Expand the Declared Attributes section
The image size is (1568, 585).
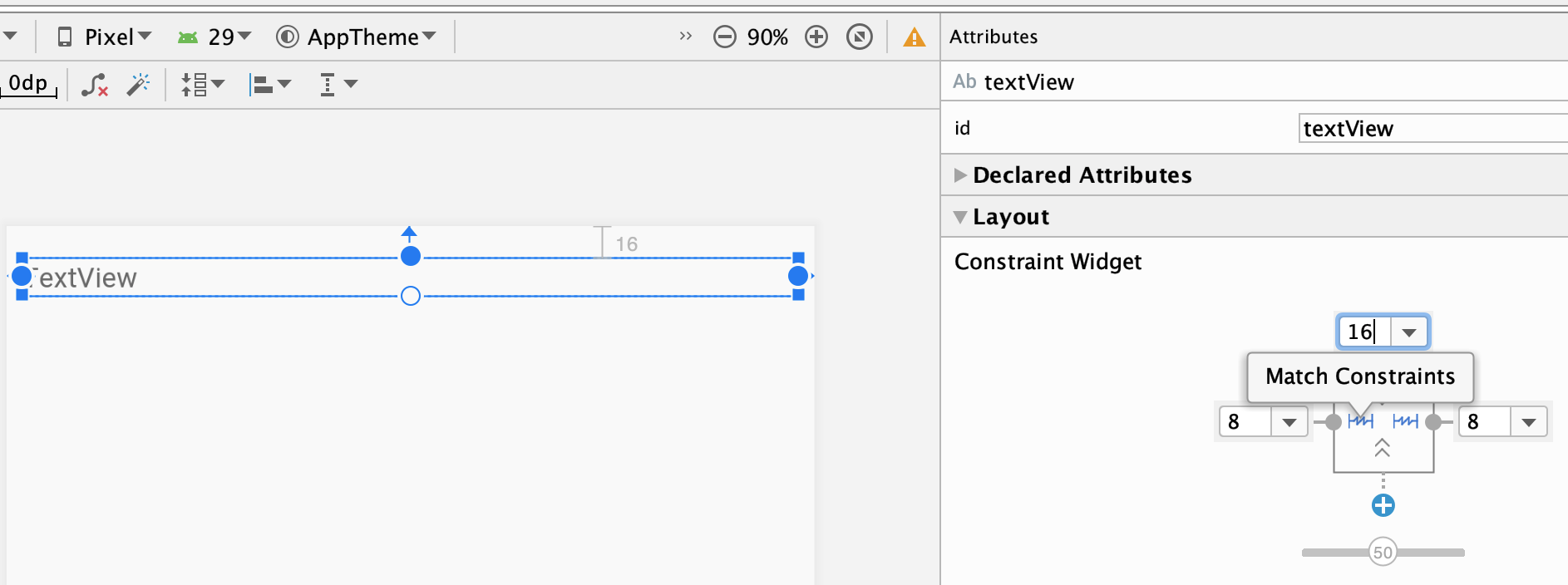click(x=961, y=175)
